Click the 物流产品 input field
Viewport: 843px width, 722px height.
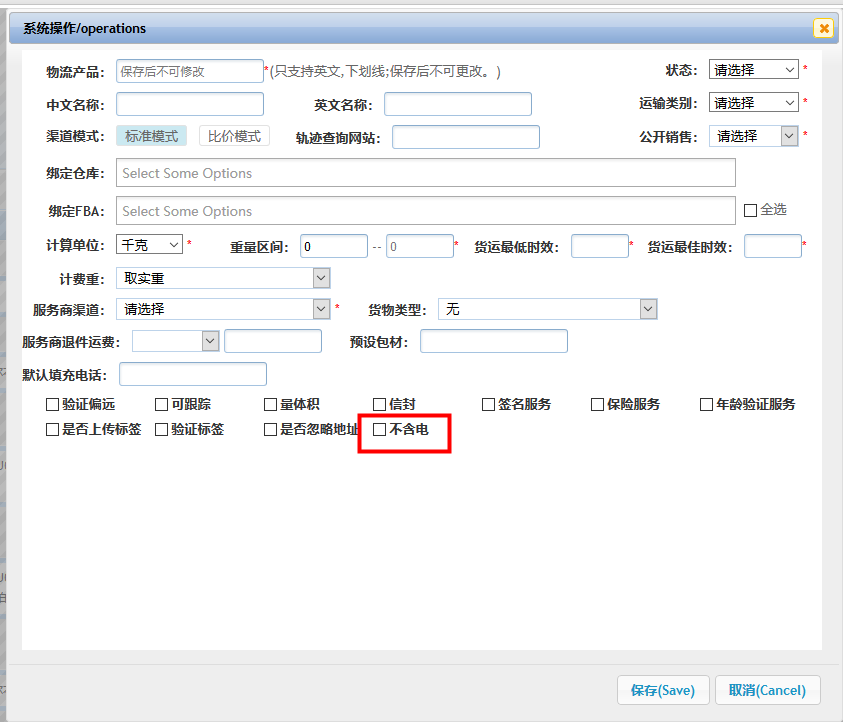[189, 71]
